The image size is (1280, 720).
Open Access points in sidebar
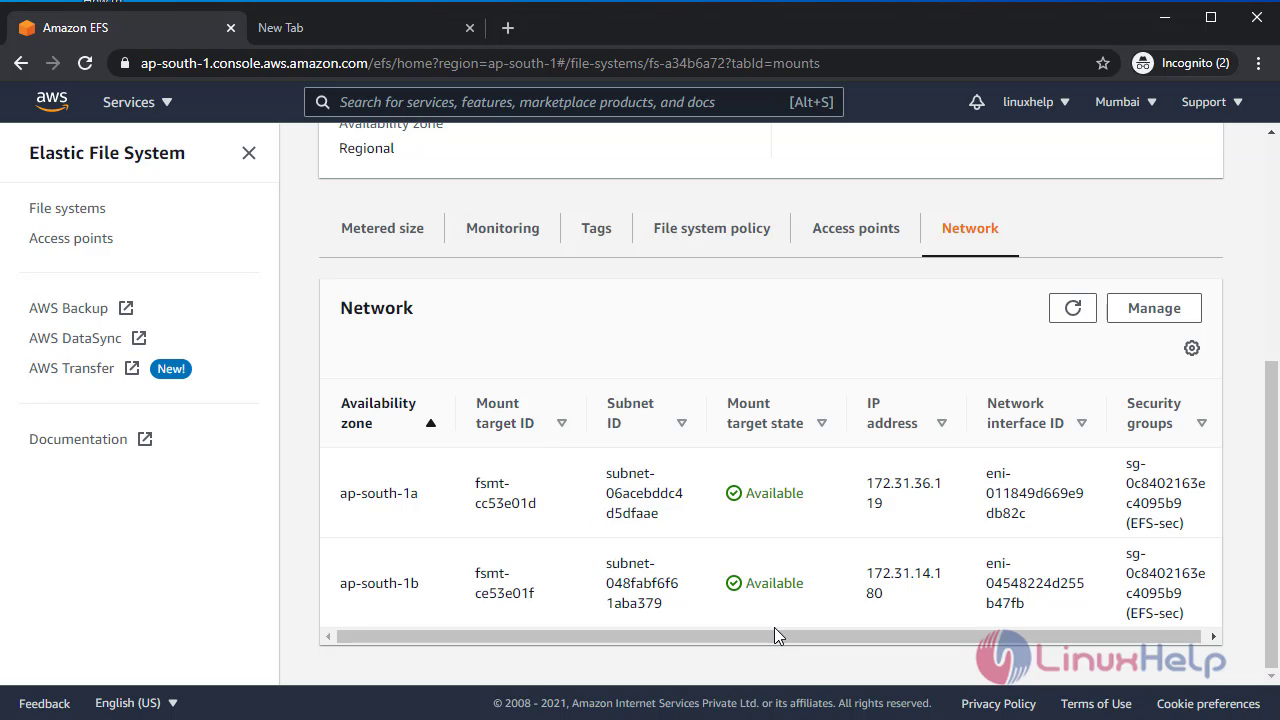click(71, 238)
